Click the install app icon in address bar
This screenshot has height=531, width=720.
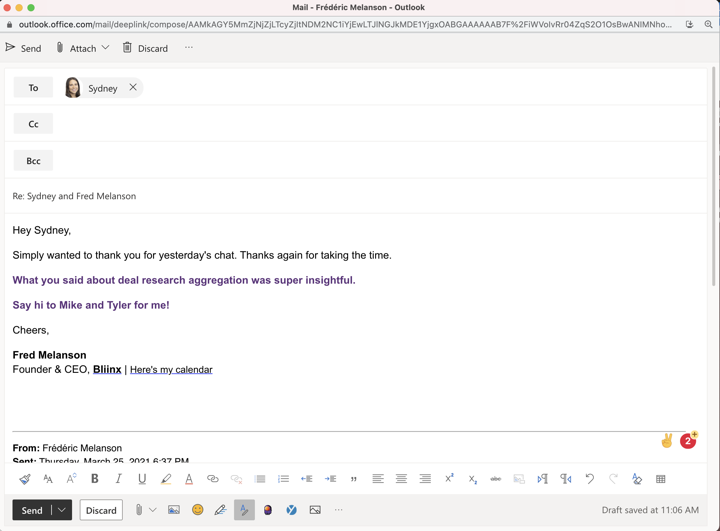pos(689,24)
